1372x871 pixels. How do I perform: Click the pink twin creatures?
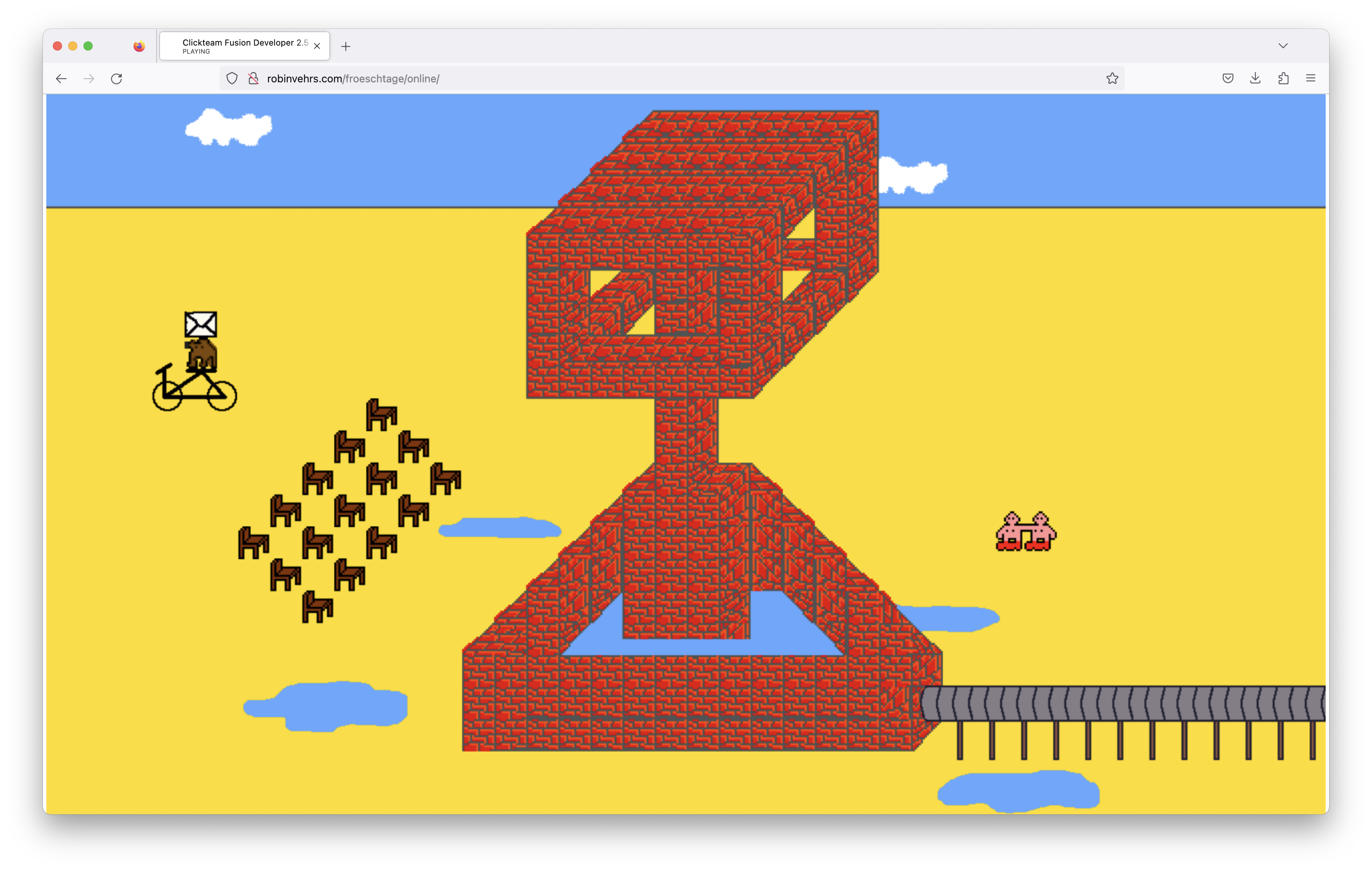click(x=1026, y=531)
